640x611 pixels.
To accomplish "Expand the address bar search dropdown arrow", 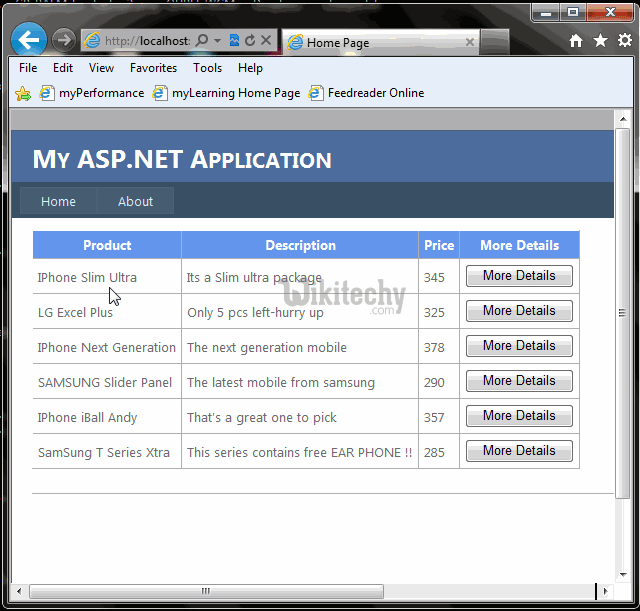I will tap(217, 41).
